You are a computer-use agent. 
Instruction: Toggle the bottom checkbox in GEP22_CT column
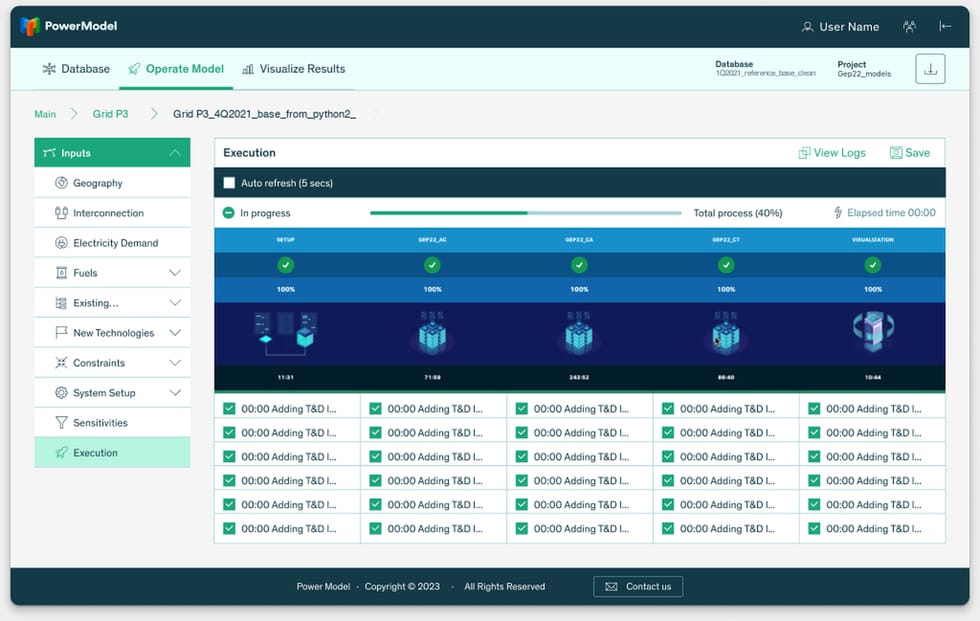668,529
